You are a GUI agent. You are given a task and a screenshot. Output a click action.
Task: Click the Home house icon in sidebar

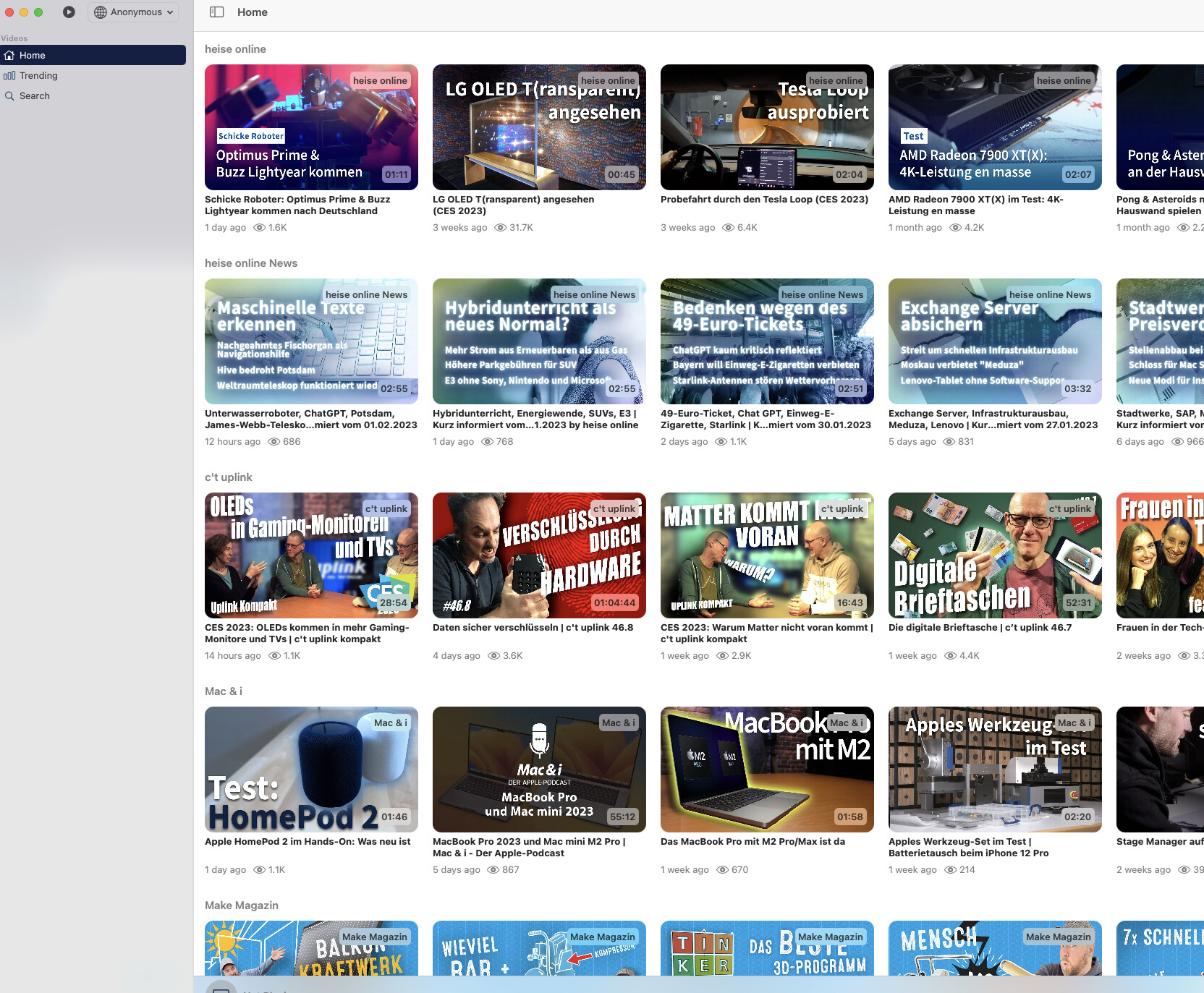[9, 55]
